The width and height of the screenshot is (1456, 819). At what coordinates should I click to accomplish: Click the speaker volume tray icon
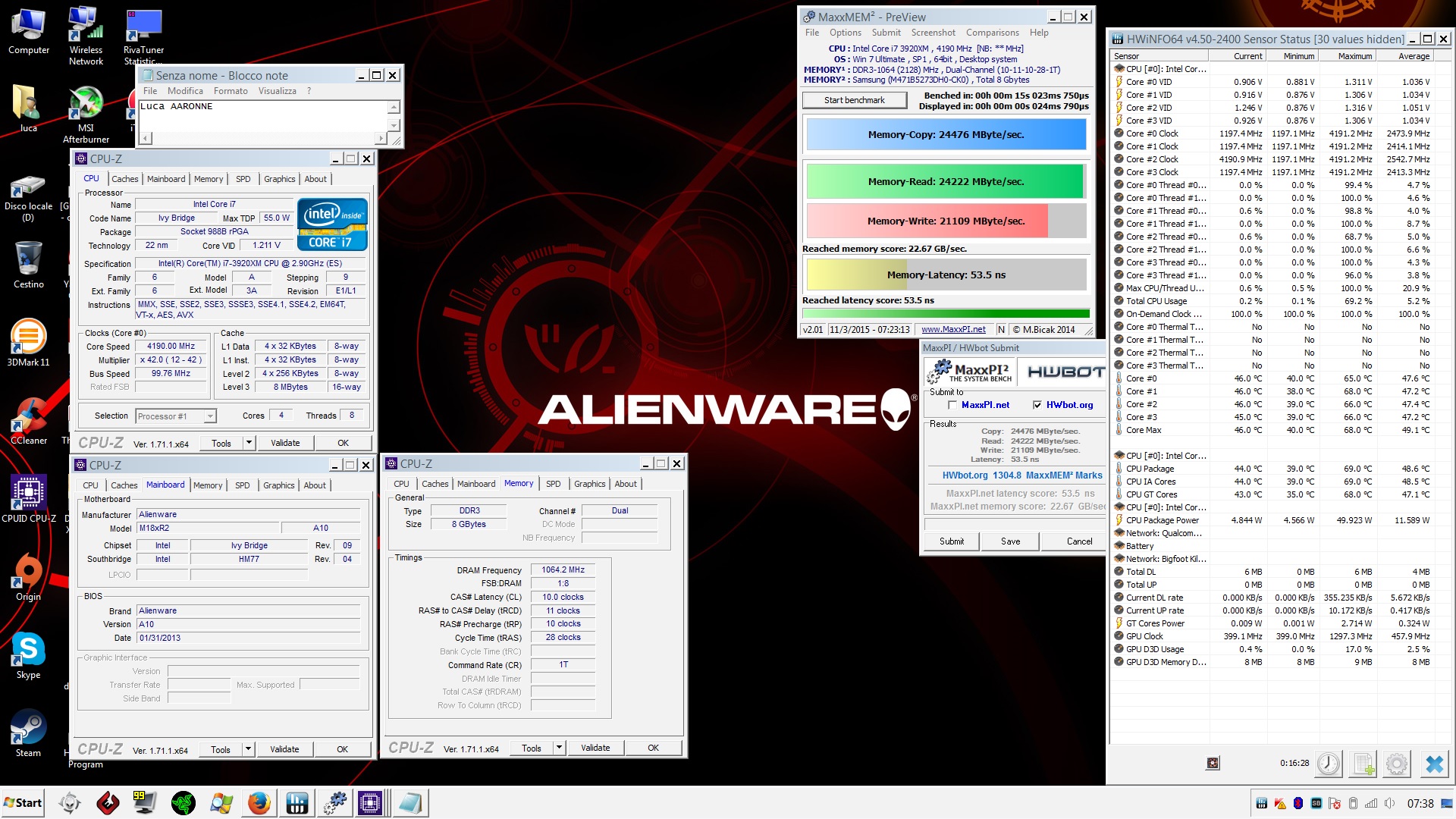click(1389, 803)
